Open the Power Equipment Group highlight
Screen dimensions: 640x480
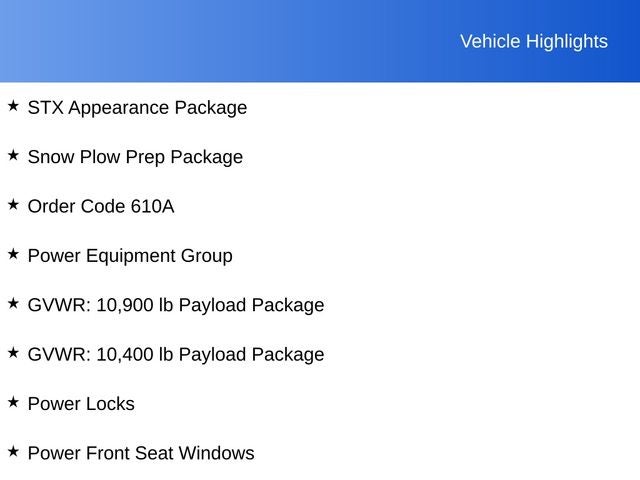click(x=130, y=256)
